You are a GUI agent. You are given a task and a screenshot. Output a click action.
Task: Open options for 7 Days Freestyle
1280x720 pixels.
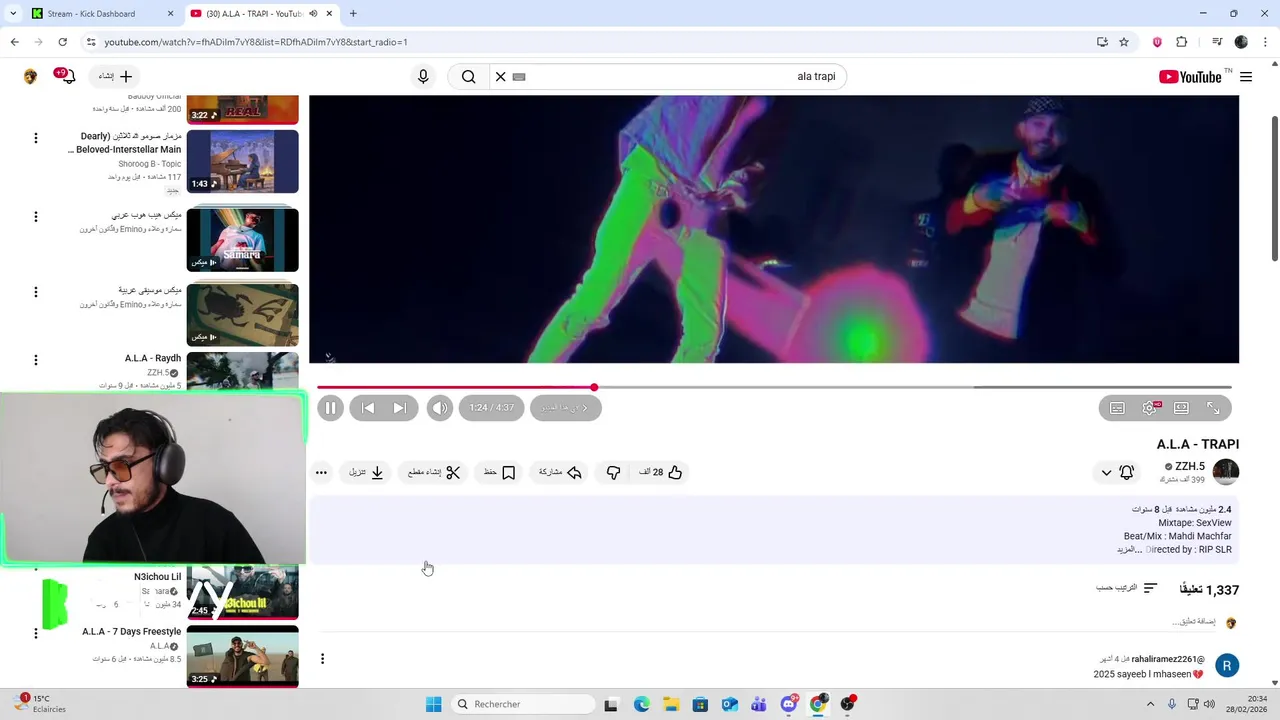tap(35, 633)
